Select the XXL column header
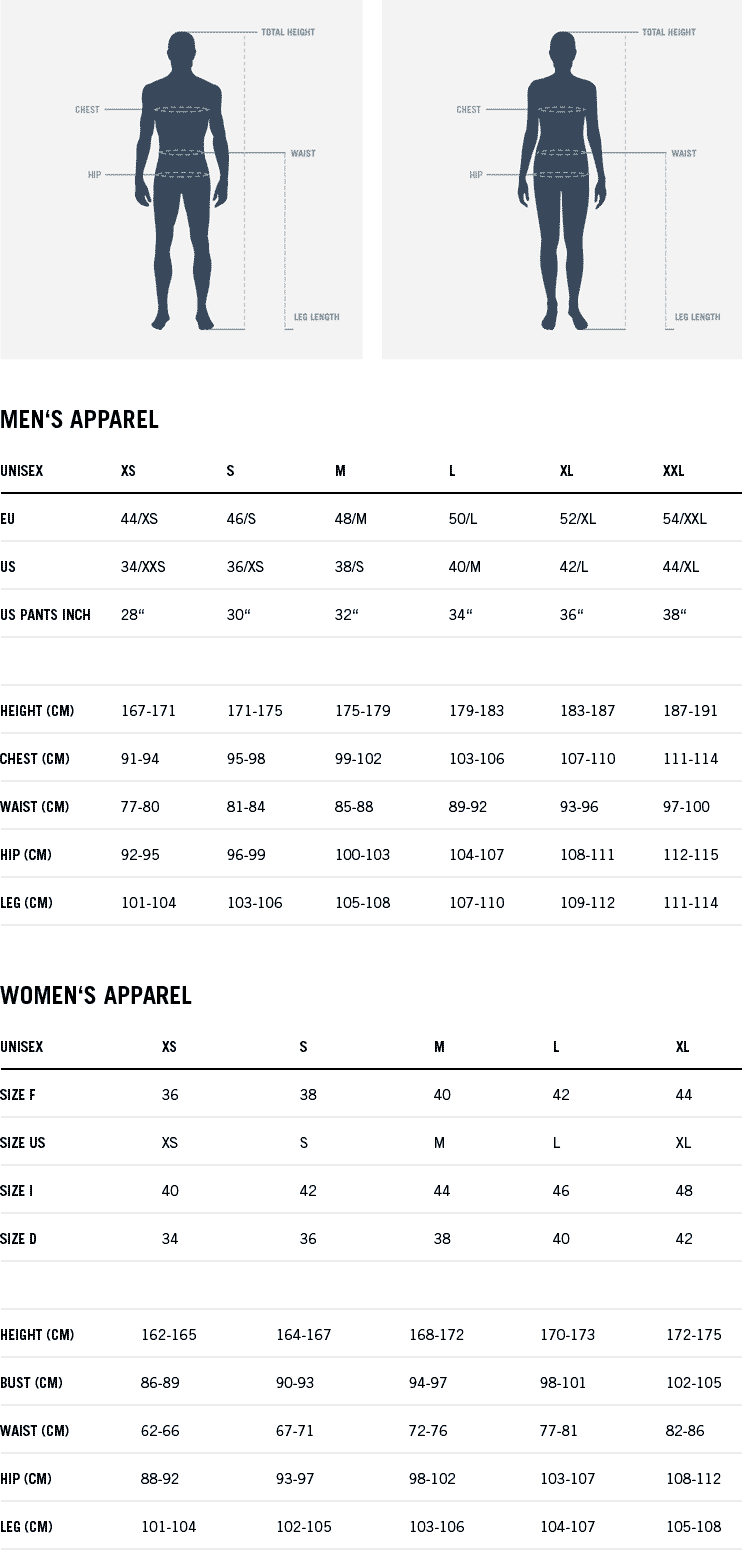742x1552 pixels. (x=674, y=471)
